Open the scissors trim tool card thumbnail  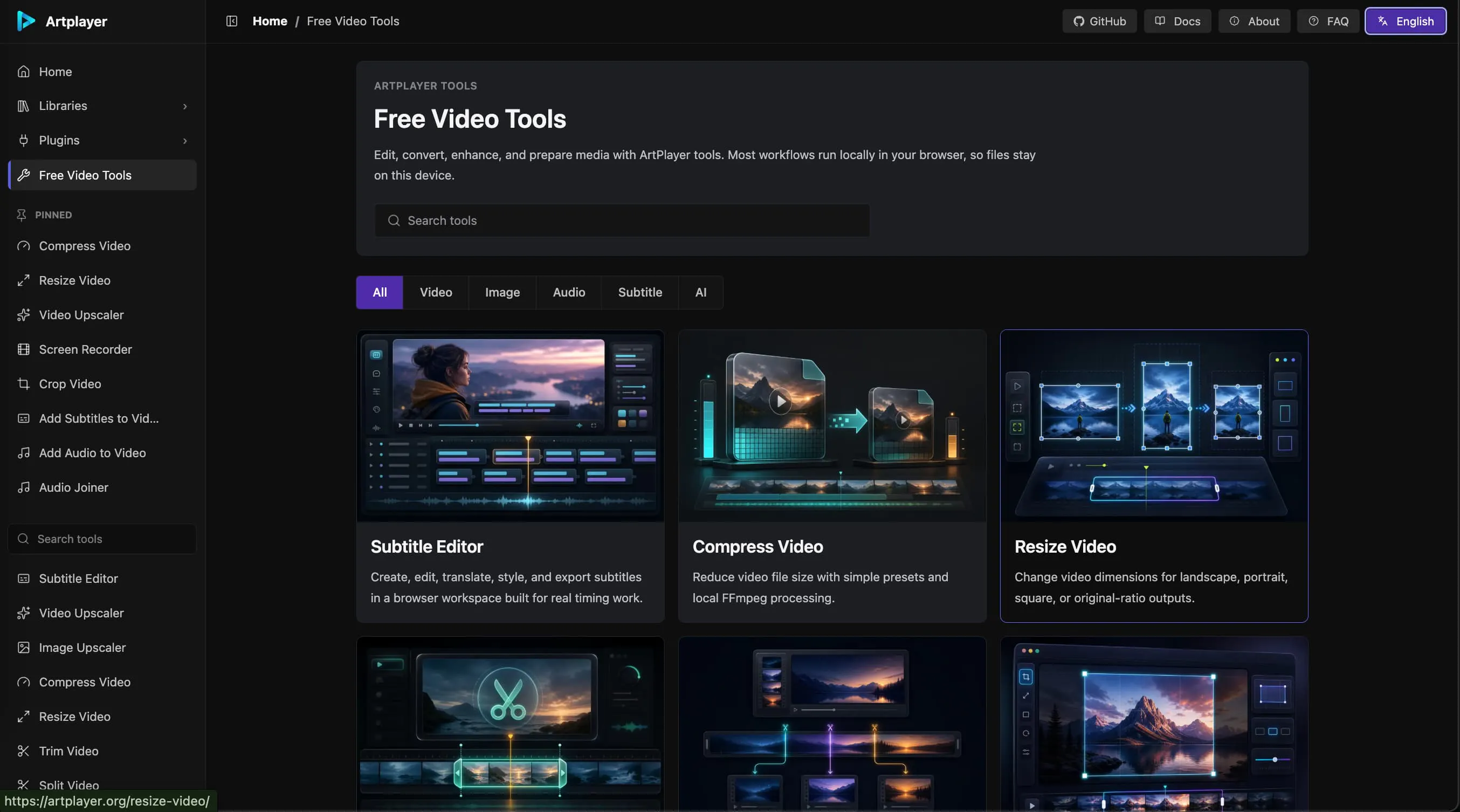pyautogui.click(x=510, y=724)
